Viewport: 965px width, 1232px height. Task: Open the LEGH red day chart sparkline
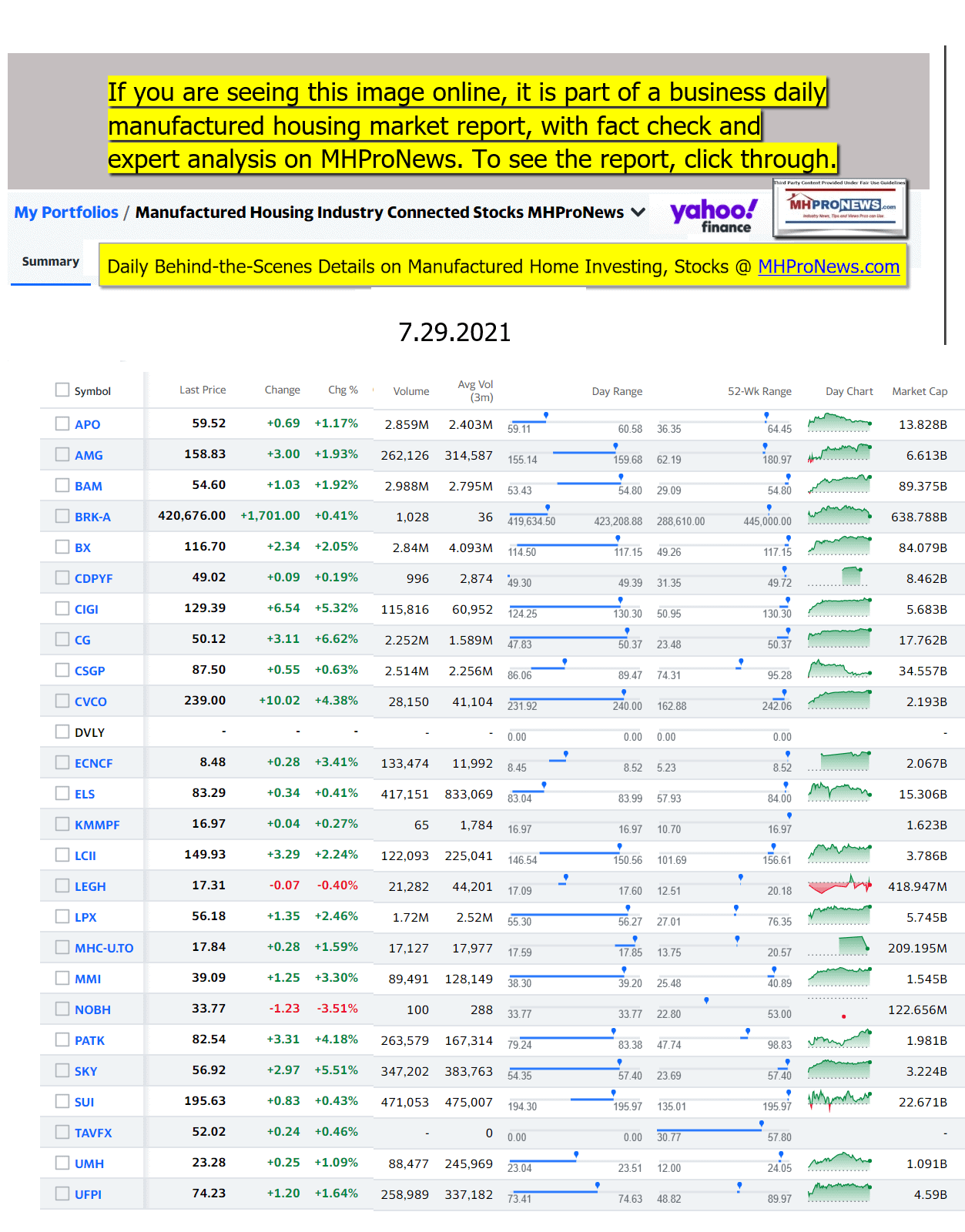pos(839,885)
